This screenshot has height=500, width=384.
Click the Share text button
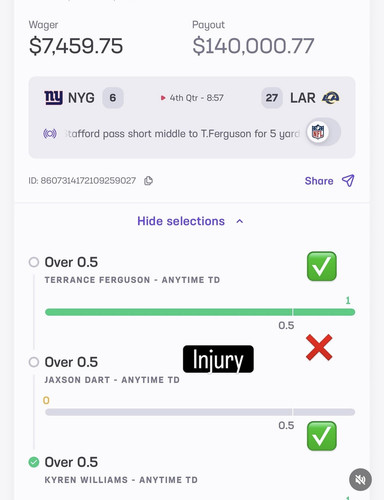pos(319,181)
